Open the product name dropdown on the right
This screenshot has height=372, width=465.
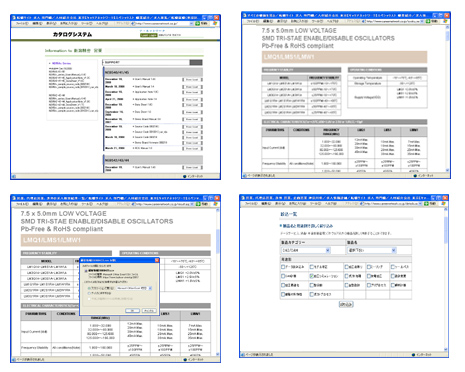pos(372,250)
